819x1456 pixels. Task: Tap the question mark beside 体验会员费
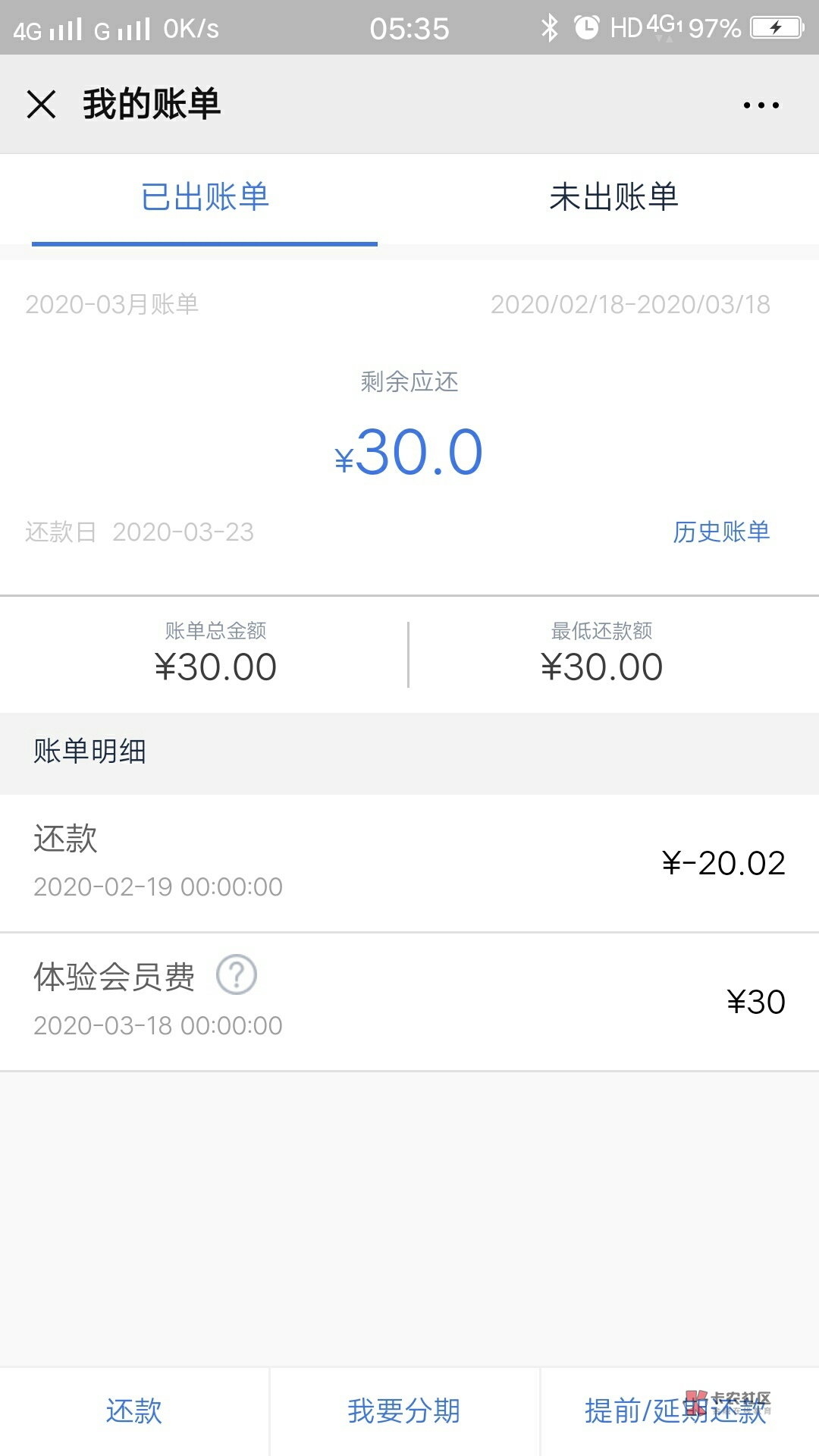[237, 975]
